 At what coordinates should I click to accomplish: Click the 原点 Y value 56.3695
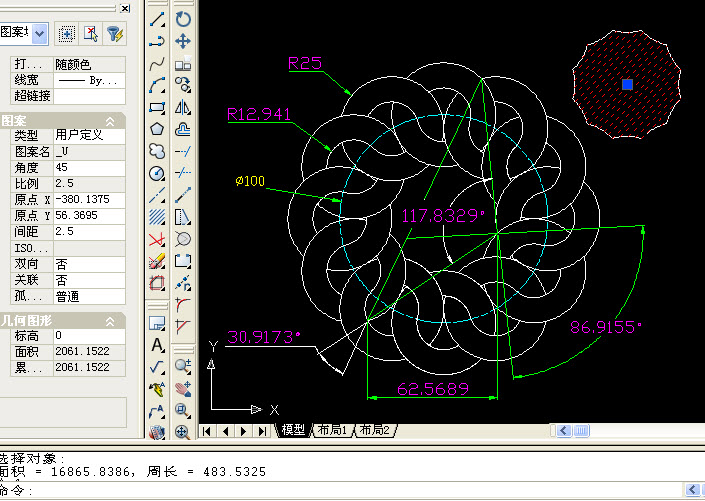(x=89, y=215)
